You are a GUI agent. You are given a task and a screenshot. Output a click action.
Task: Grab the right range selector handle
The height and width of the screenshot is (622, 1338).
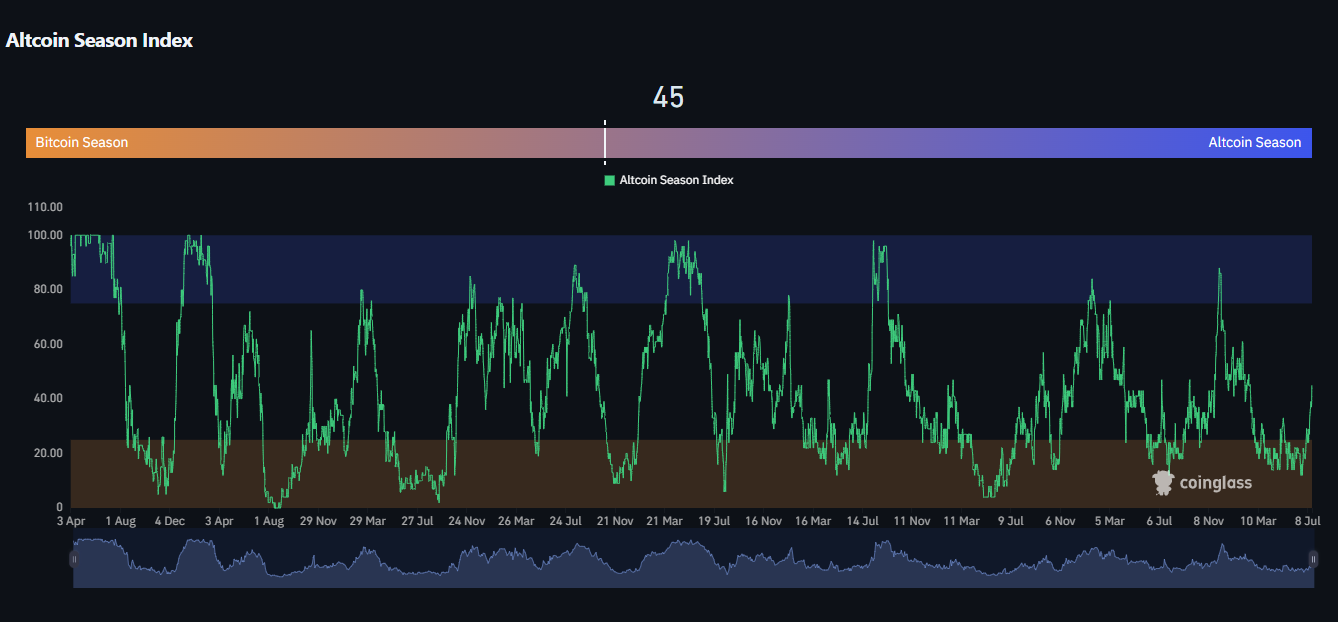click(x=1313, y=559)
